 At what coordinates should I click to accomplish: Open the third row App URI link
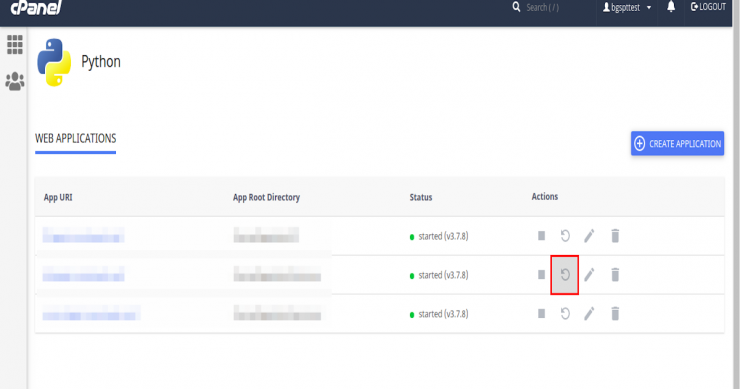pos(92,313)
